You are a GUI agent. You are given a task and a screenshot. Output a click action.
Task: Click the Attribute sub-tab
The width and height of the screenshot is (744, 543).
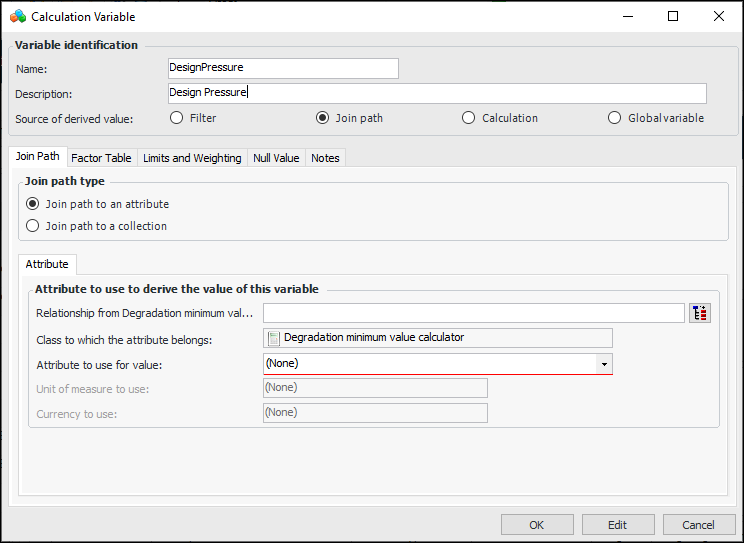(47, 264)
